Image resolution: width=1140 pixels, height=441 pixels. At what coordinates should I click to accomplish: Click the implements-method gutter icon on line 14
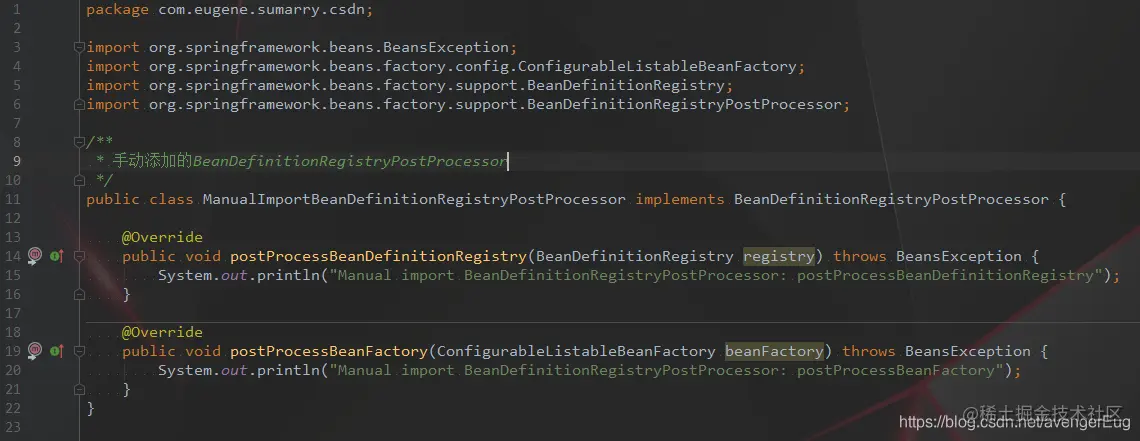(57, 256)
